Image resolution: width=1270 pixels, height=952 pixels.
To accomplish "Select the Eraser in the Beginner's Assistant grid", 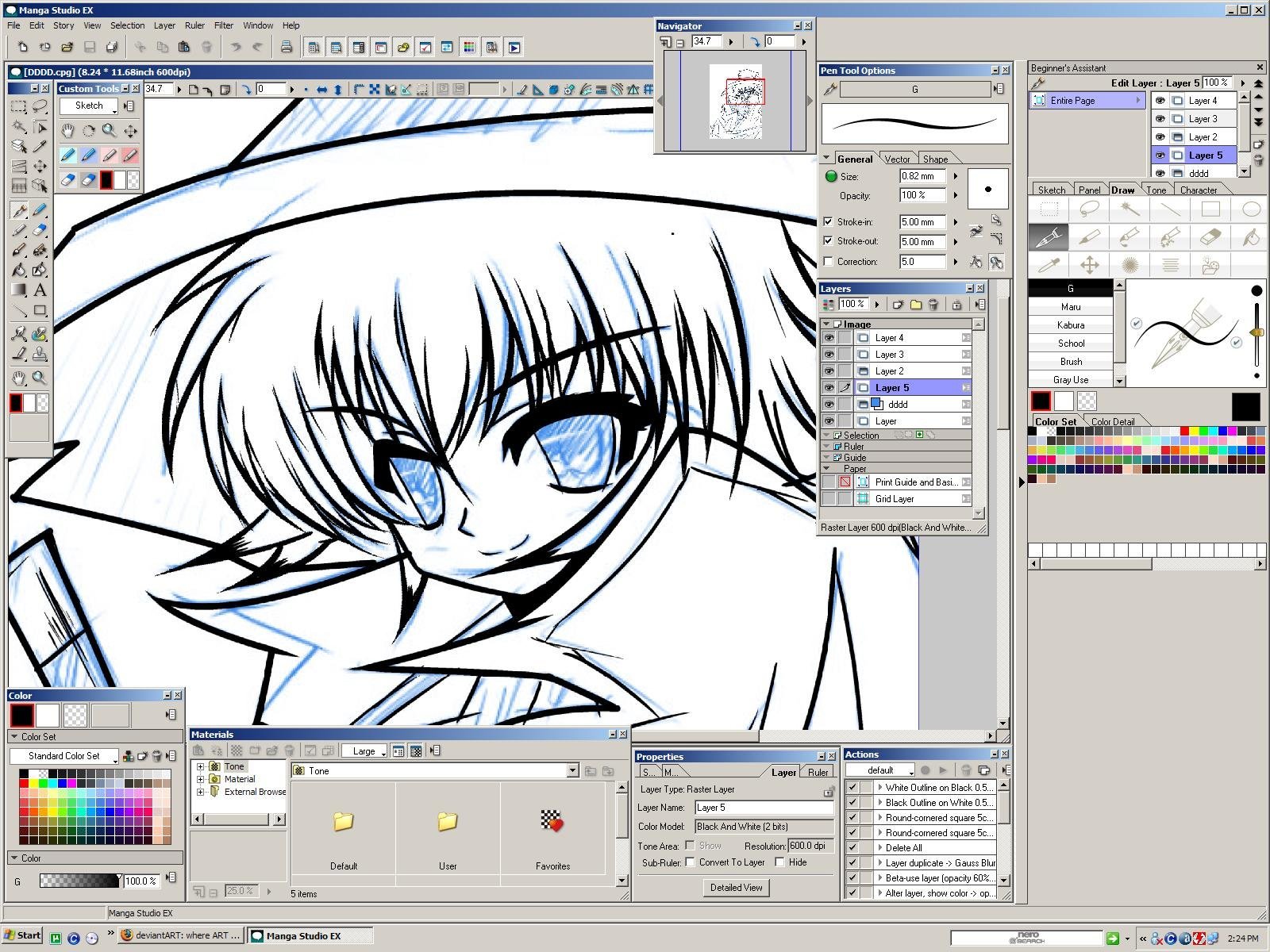I will tap(1210, 236).
